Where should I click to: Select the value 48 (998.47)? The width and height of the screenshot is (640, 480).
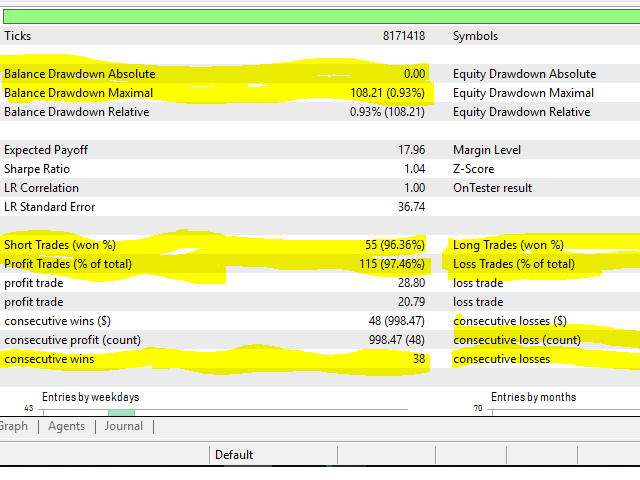pos(397,321)
